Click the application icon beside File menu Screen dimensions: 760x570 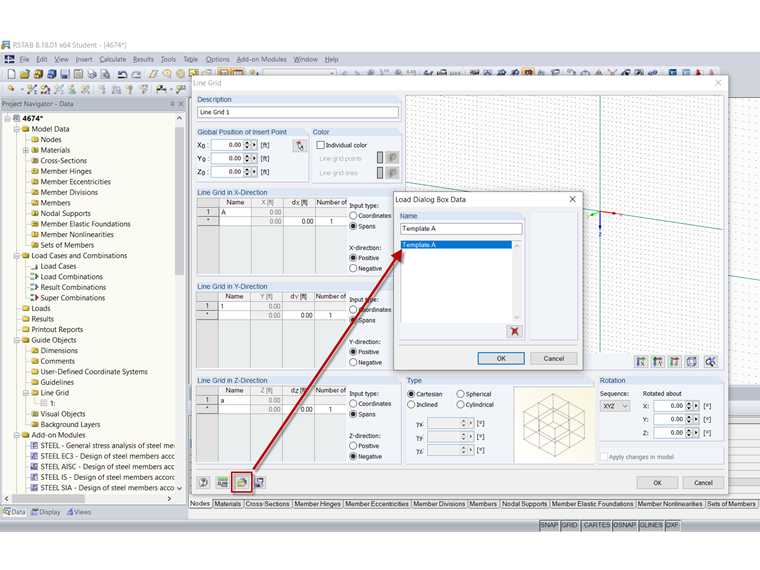[x=9, y=59]
